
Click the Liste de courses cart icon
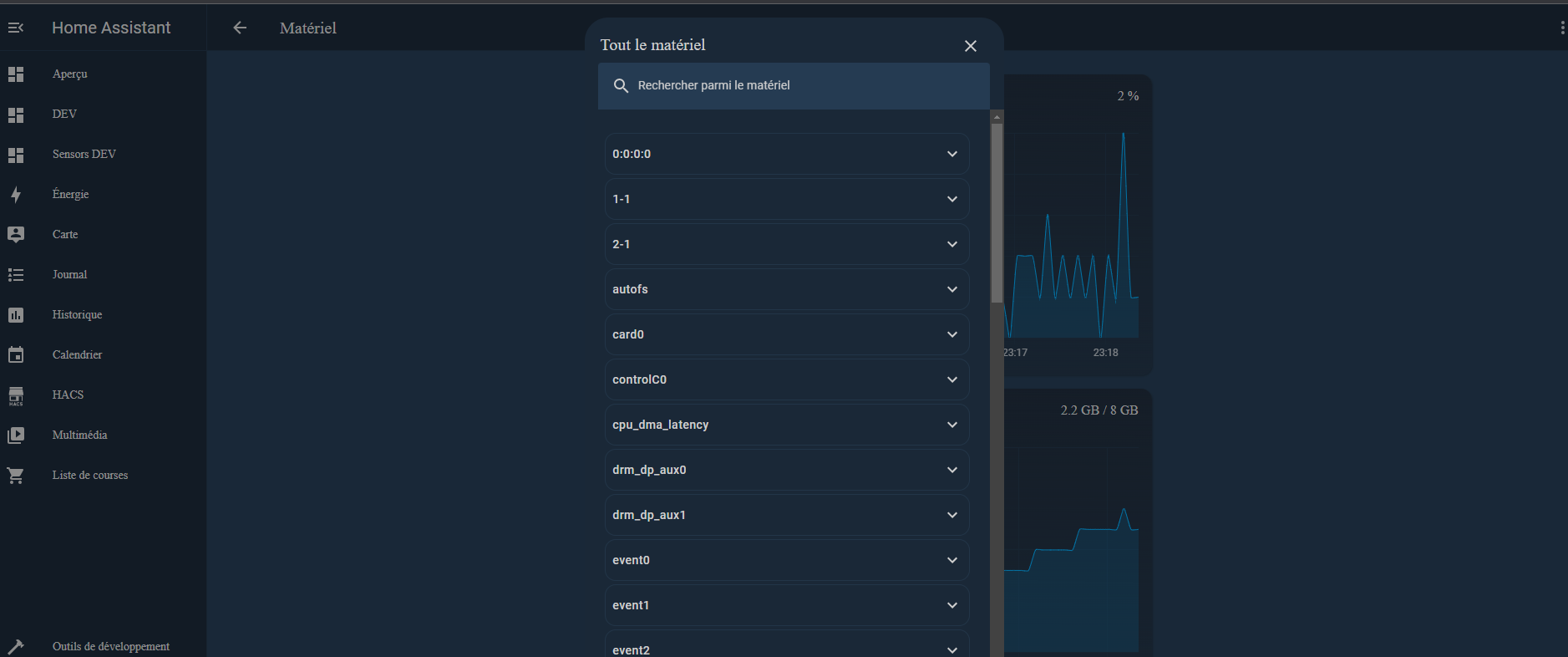point(15,476)
